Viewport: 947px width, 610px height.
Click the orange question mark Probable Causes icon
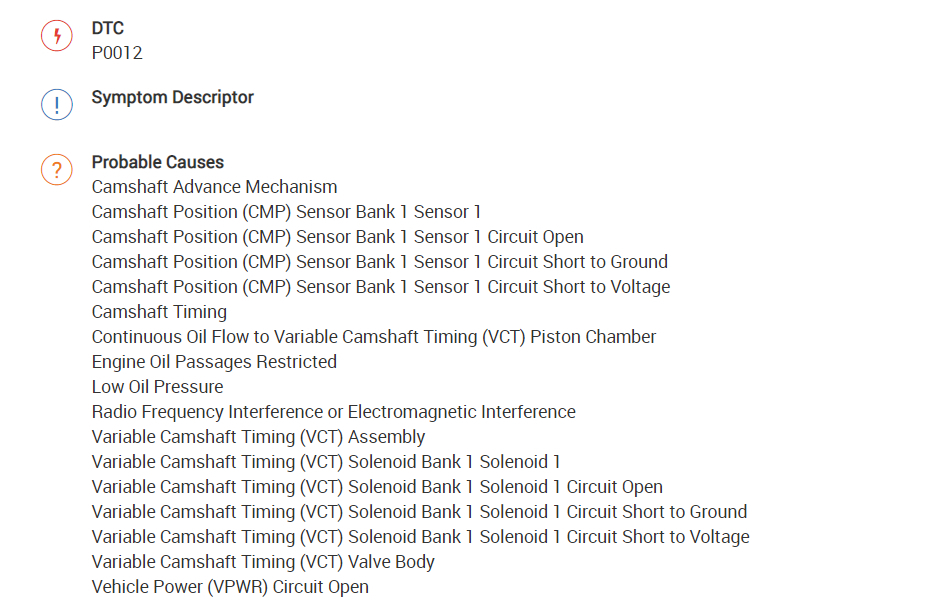[56, 170]
